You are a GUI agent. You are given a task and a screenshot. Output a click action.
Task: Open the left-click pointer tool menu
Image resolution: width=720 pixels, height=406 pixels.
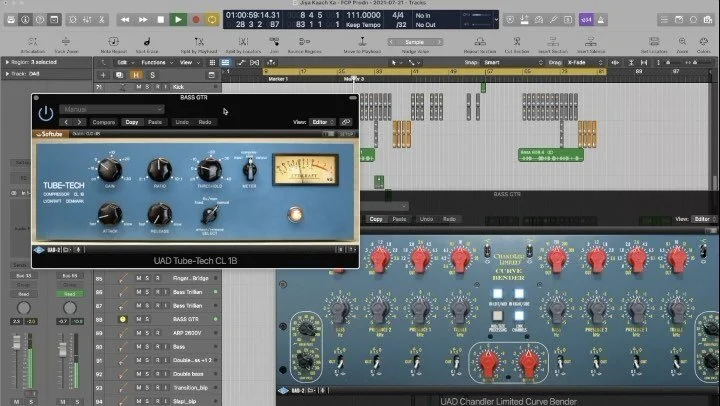point(396,62)
